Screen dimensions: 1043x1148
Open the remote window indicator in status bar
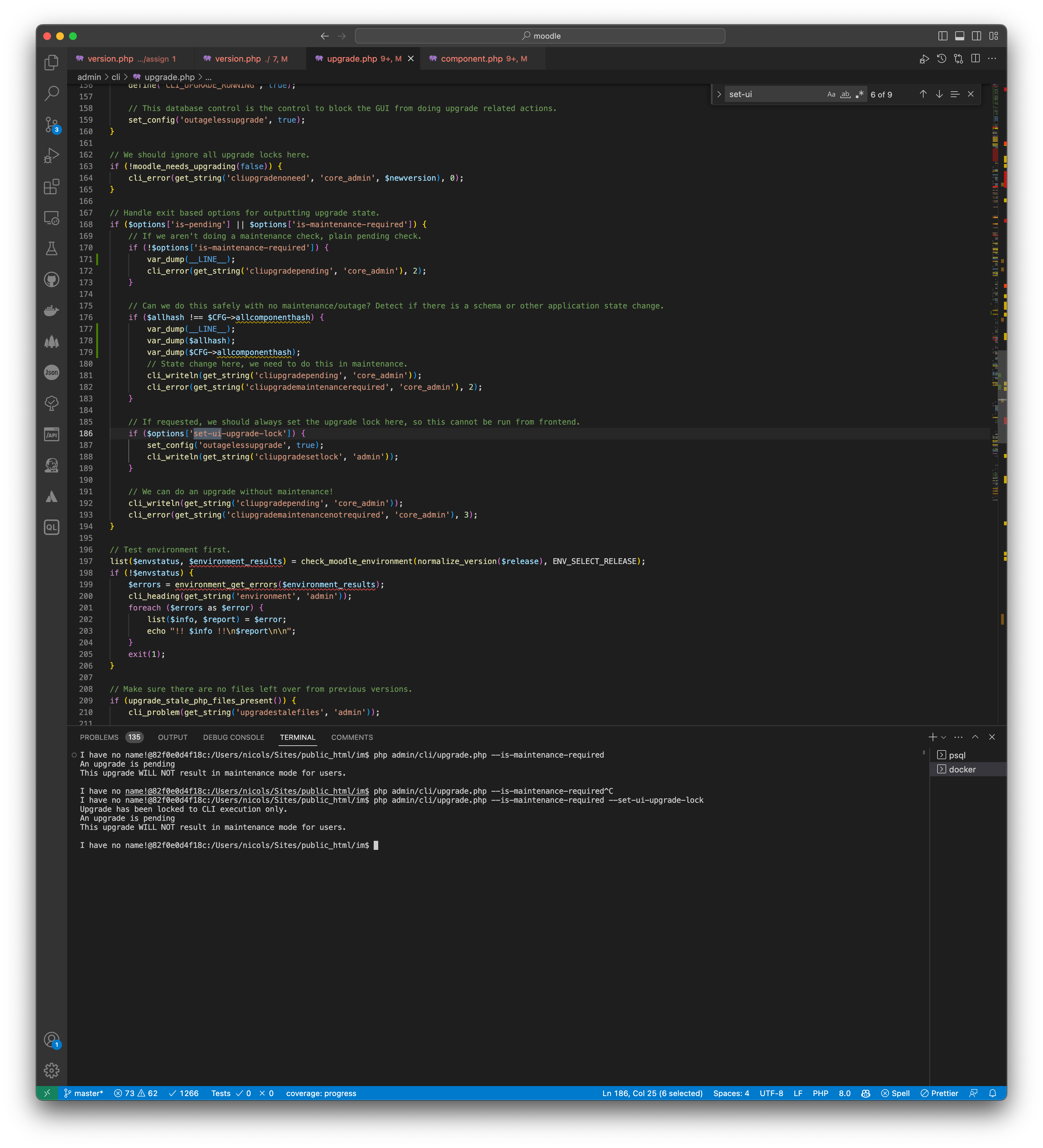[x=47, y=1093]
